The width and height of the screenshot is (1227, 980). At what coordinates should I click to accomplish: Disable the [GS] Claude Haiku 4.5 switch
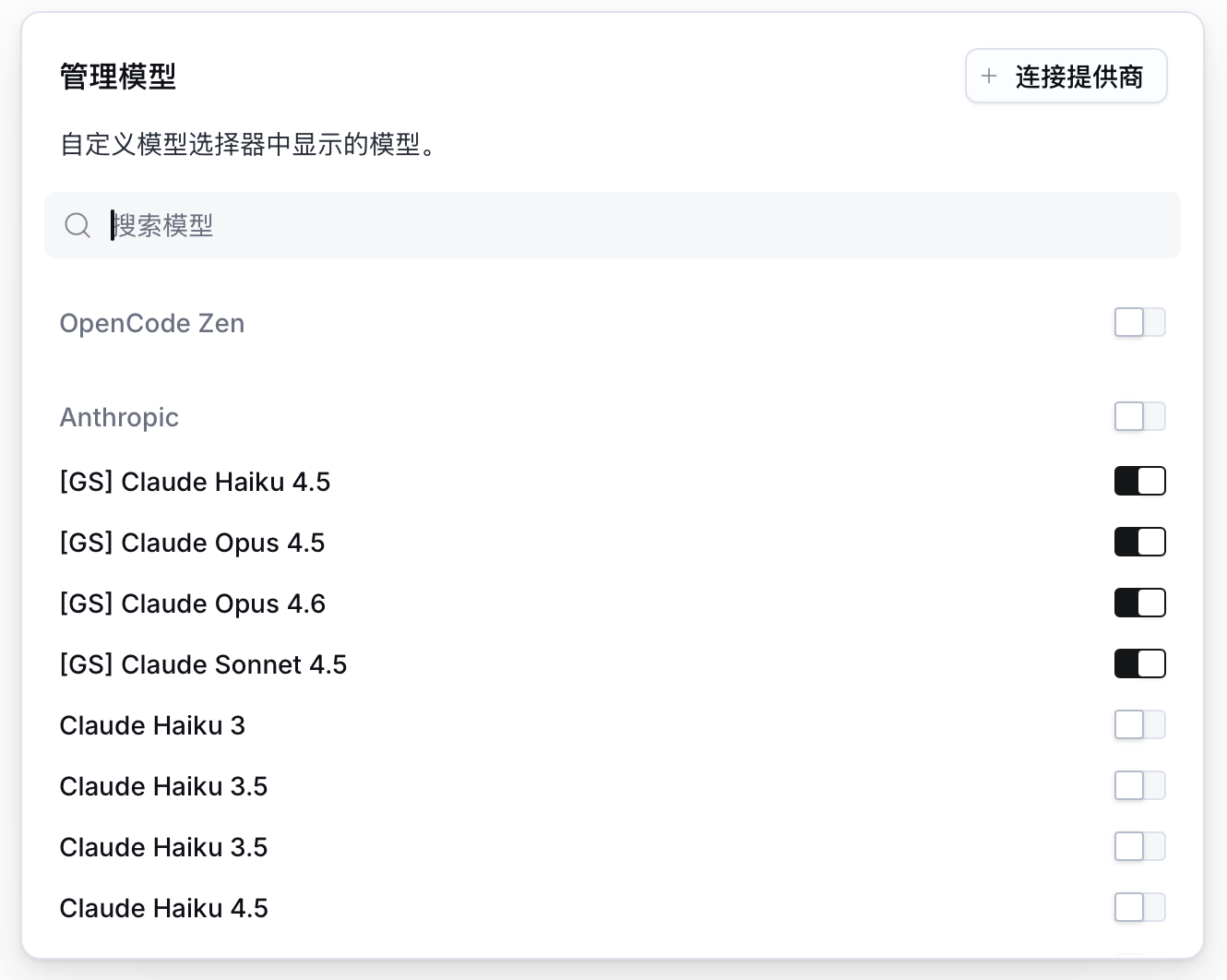1139,482
